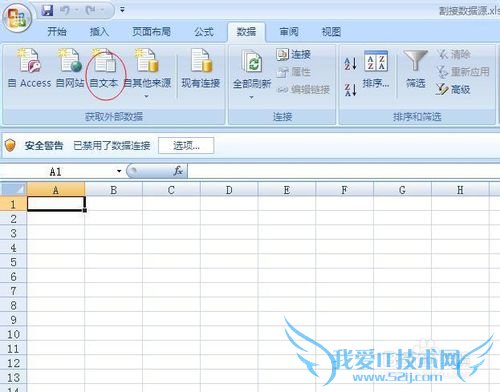The image size is (500, 392).
Task: Open 现有连接 dialog
Action: [x=201, y=69]
